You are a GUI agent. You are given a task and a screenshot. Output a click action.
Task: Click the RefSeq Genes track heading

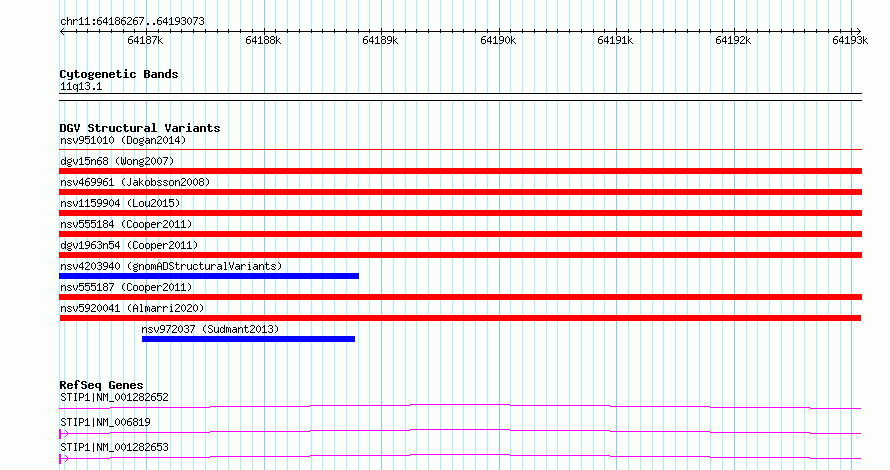[101, 385]
